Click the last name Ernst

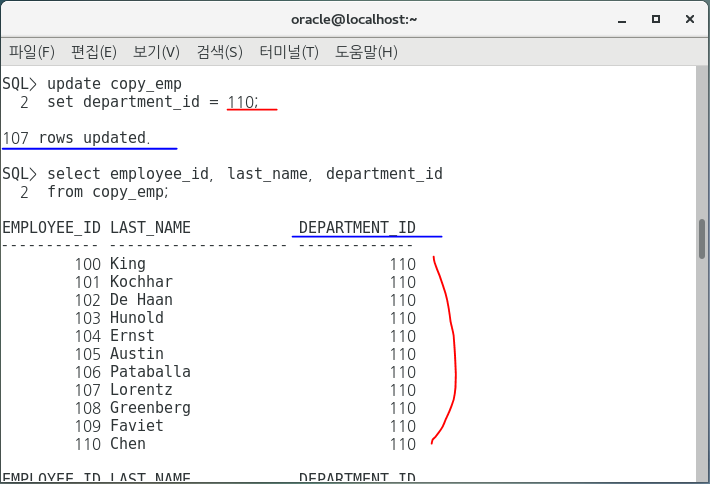point(132,336)
